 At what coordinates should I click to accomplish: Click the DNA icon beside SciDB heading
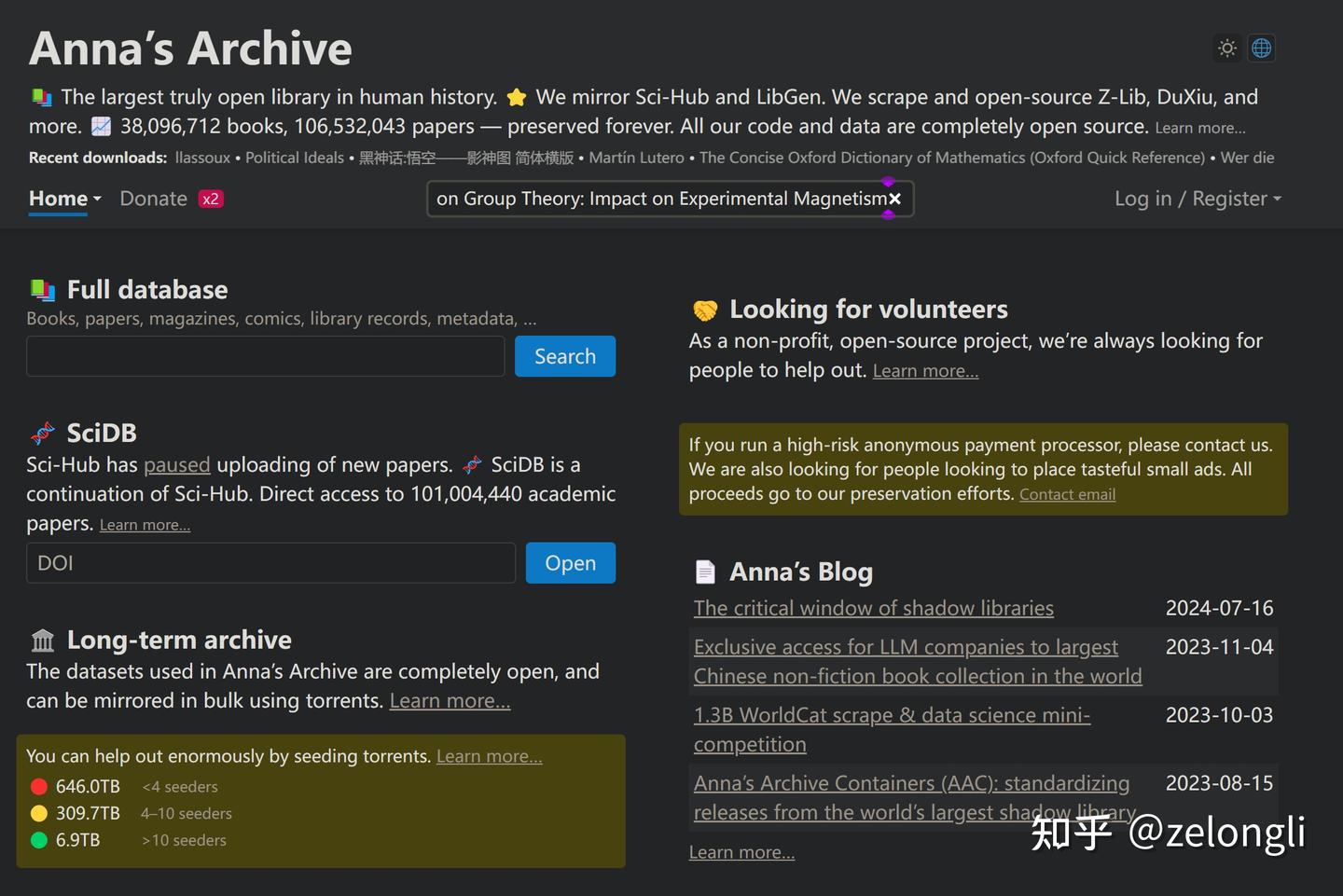coord(42,433)
